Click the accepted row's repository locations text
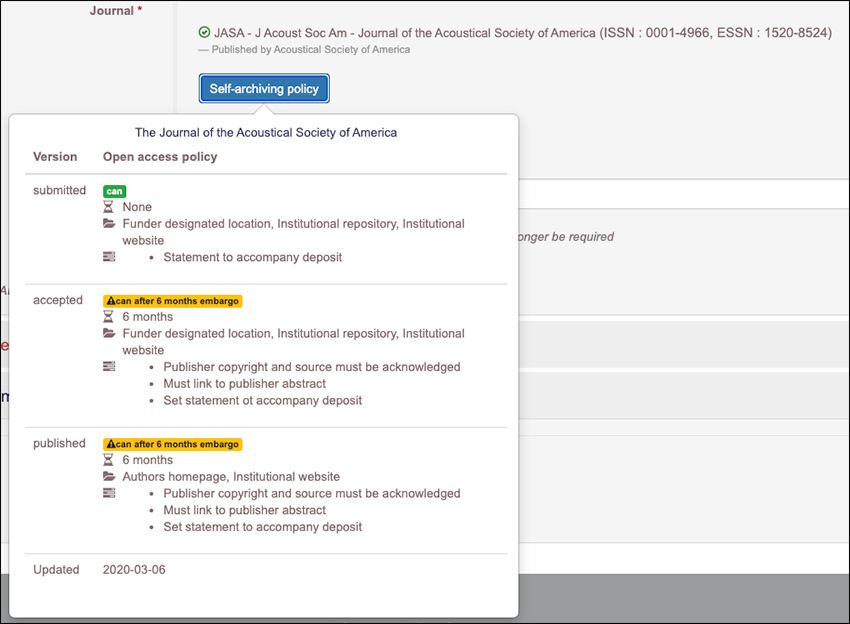This screenshot has width=850, height=624. point(293,342)
